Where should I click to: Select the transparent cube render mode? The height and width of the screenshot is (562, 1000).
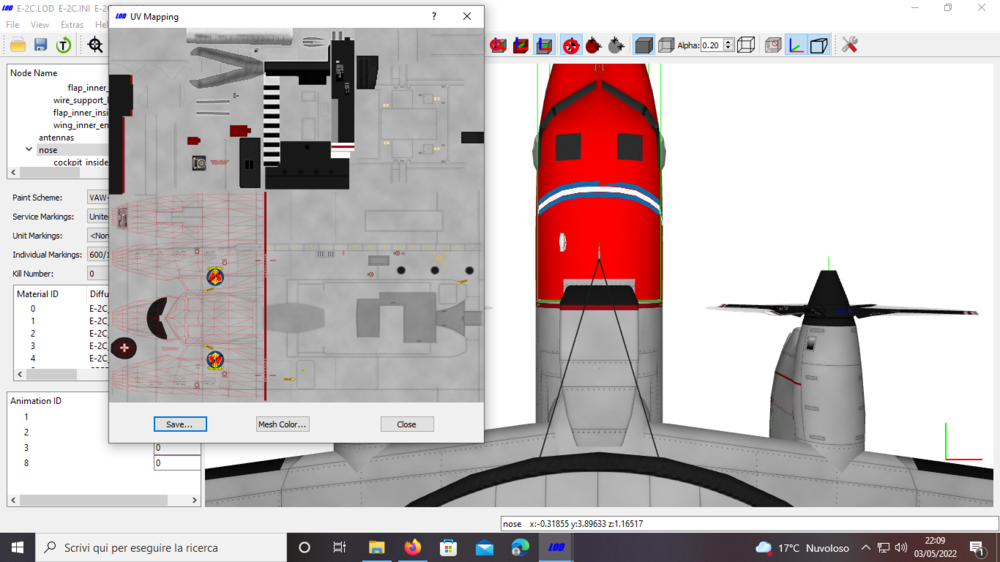point(666,45)
